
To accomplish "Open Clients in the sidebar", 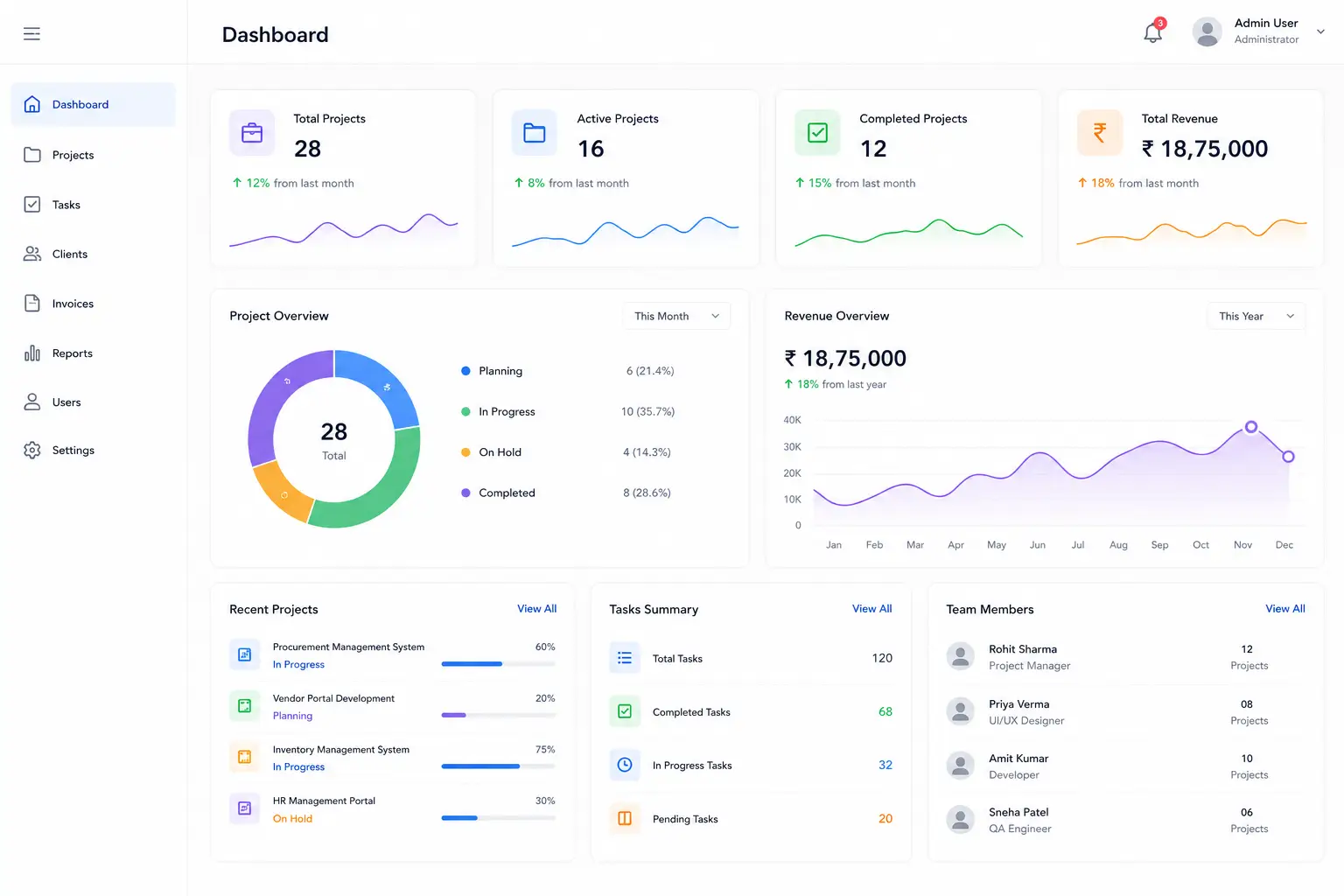I will point(93,254).
